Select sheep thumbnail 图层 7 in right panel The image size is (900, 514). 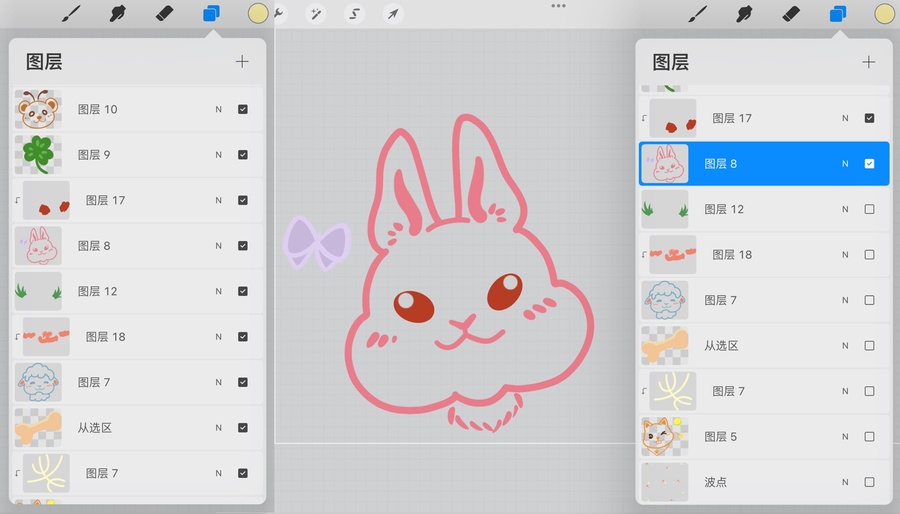point(665,300)
